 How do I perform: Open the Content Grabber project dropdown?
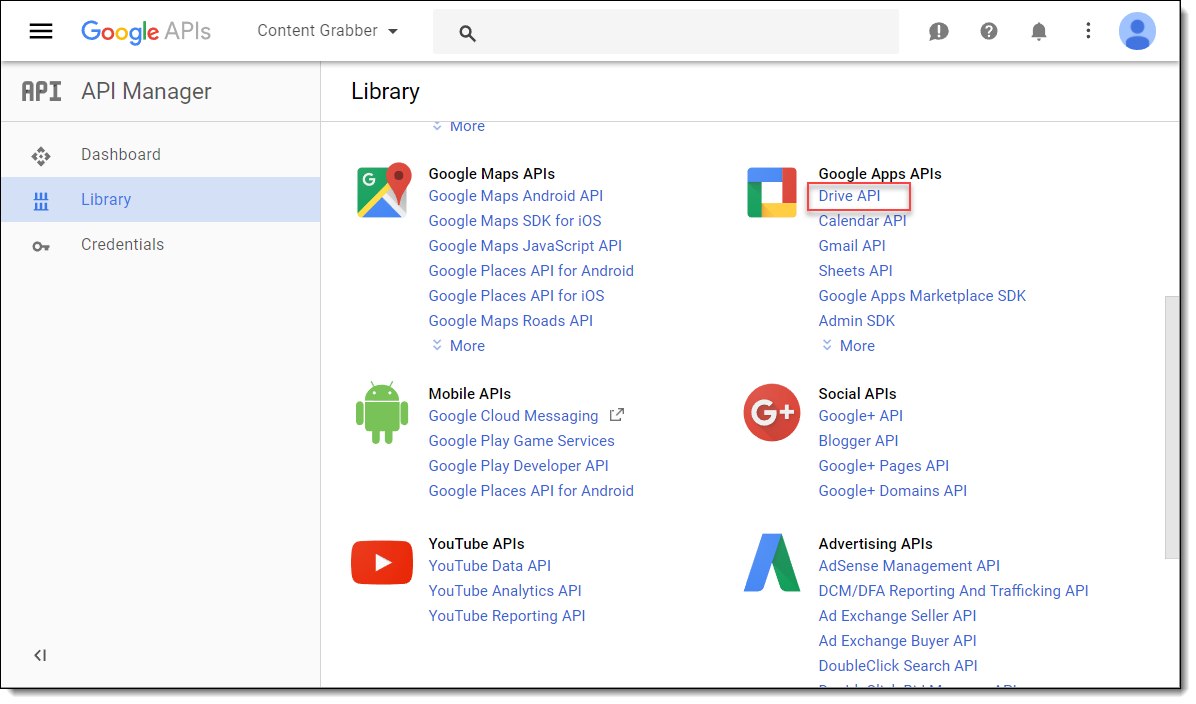point(327,31)
